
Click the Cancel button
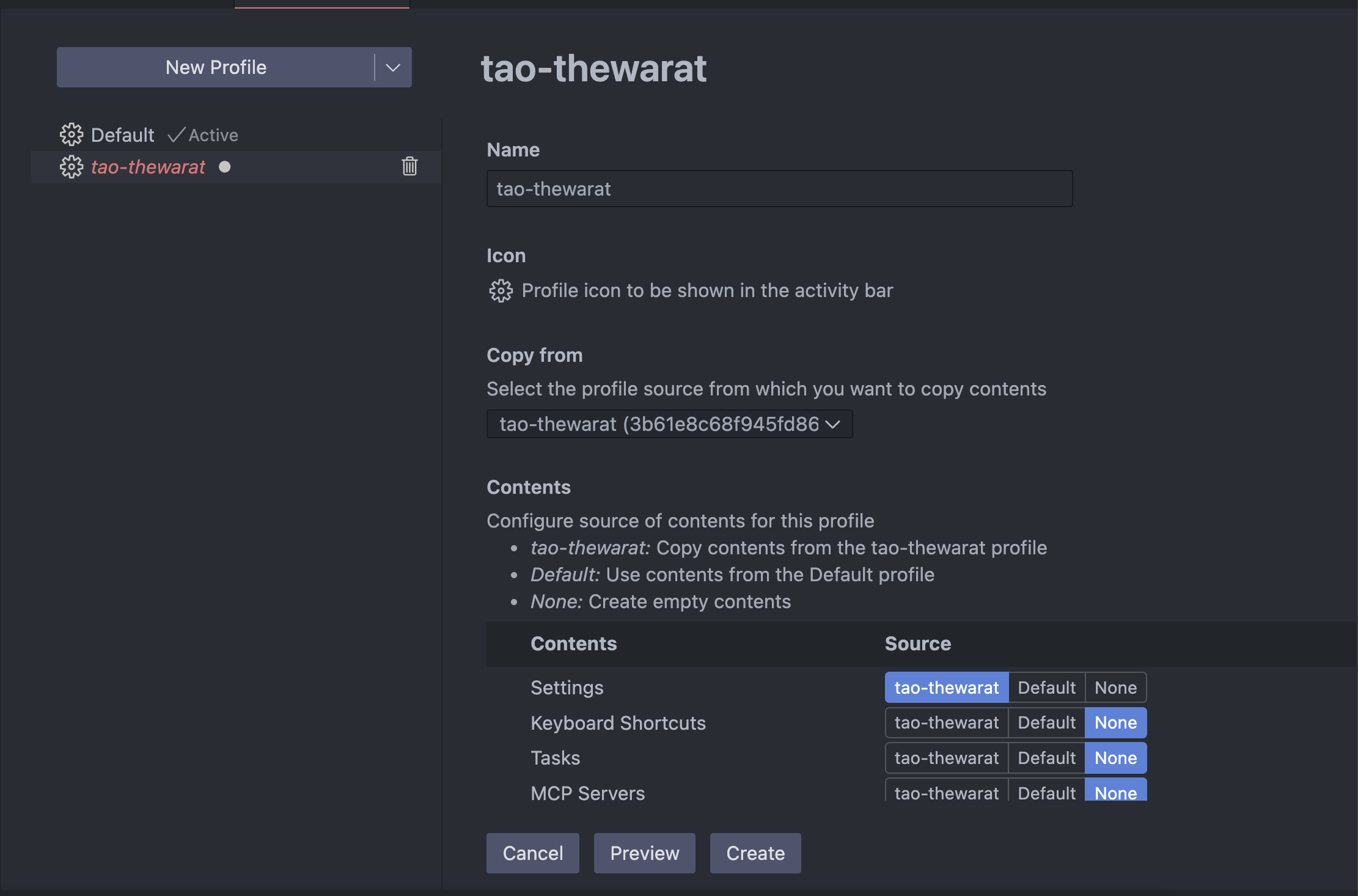[533, 853]
